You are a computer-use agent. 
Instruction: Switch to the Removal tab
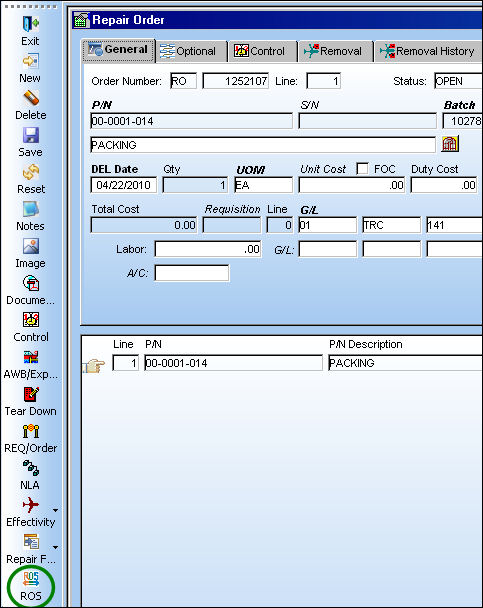click(x=335, y=51)
